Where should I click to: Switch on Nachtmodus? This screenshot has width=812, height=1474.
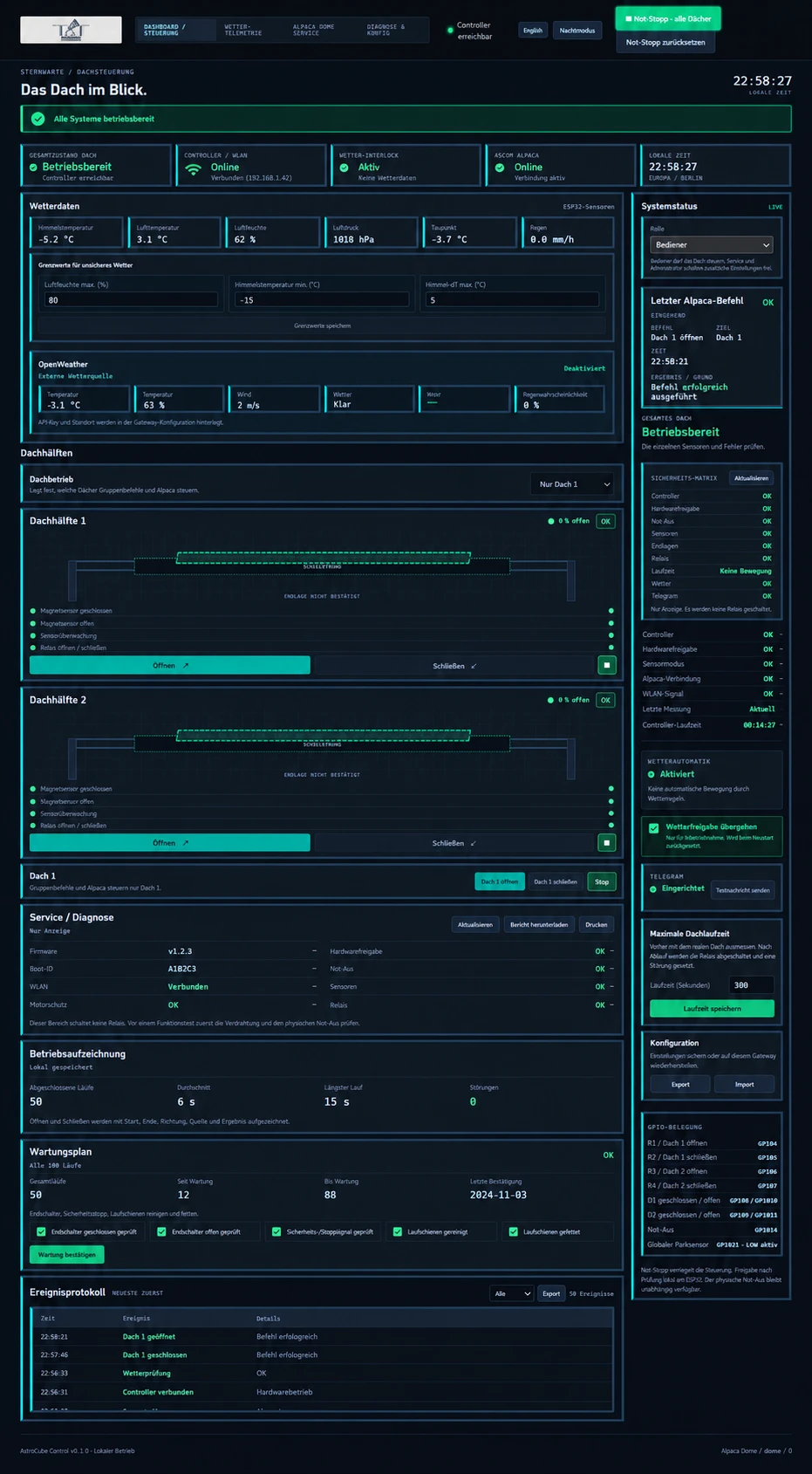[577, 31]
